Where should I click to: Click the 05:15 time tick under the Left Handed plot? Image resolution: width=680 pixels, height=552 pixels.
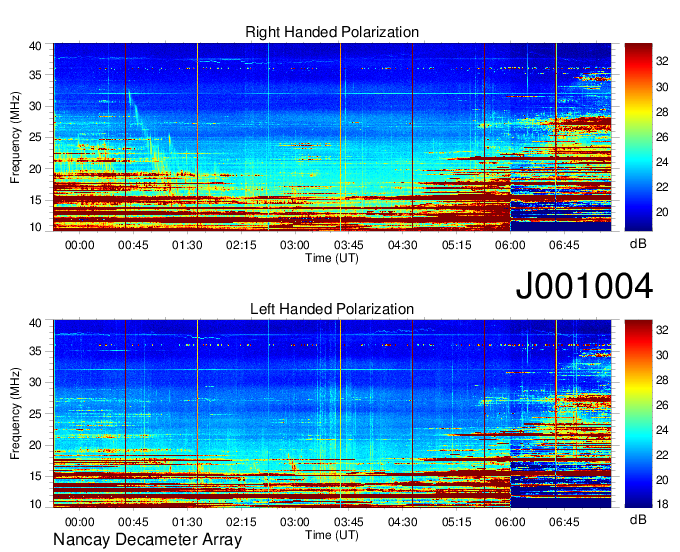click(457, 522)
